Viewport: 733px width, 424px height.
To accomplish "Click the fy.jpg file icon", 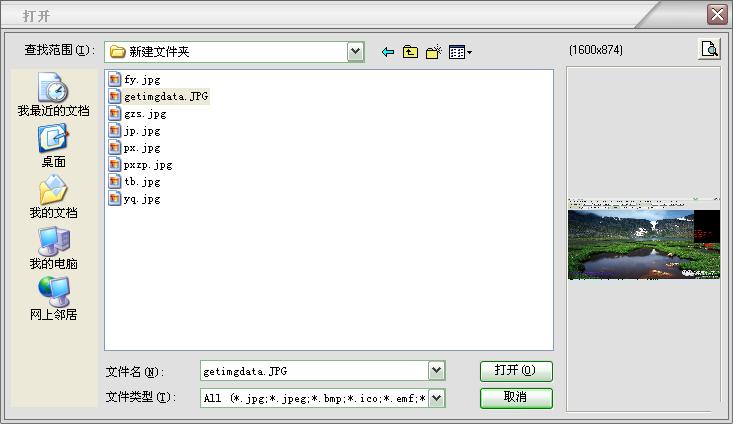I will click(115, 79).
